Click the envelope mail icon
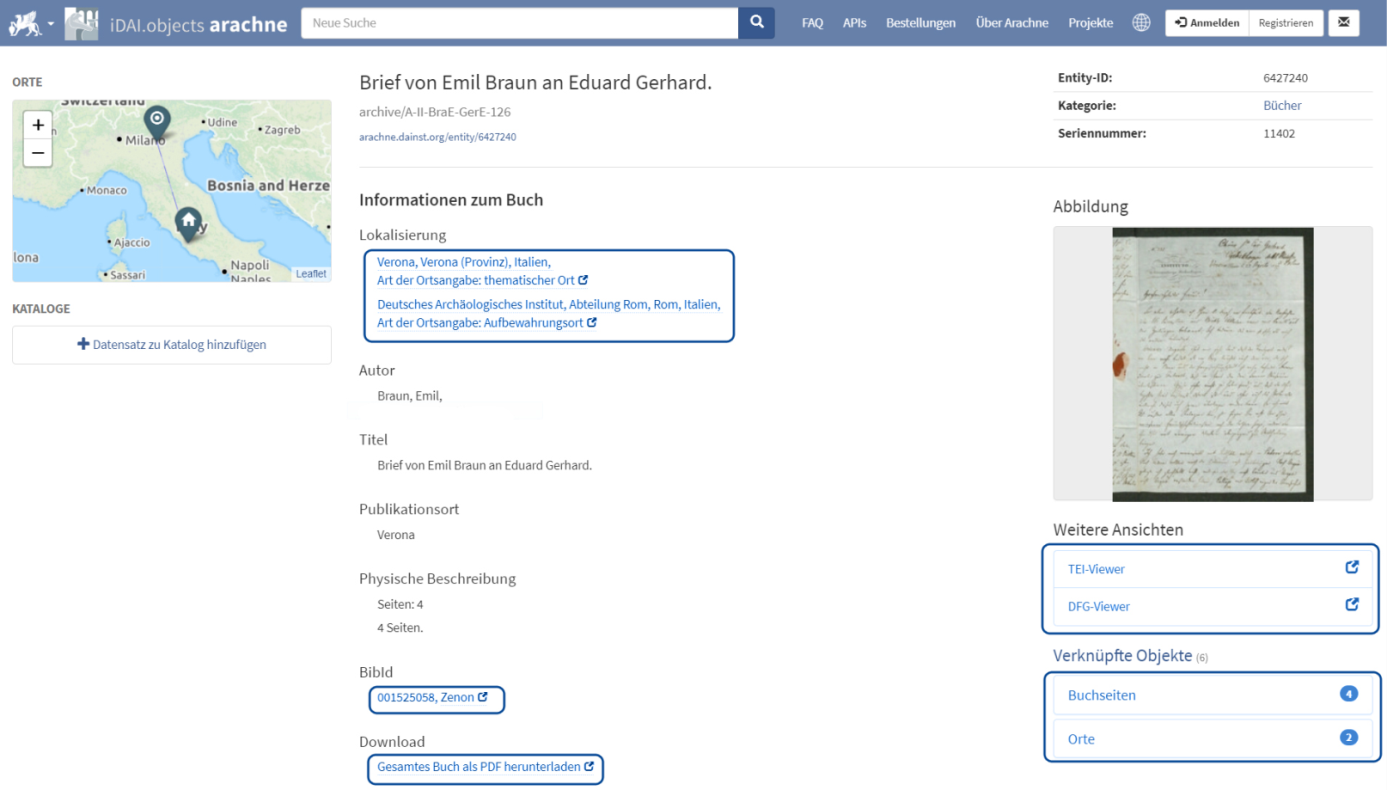This screenshot has height=790, width=1387. (x=1343, y=22)
